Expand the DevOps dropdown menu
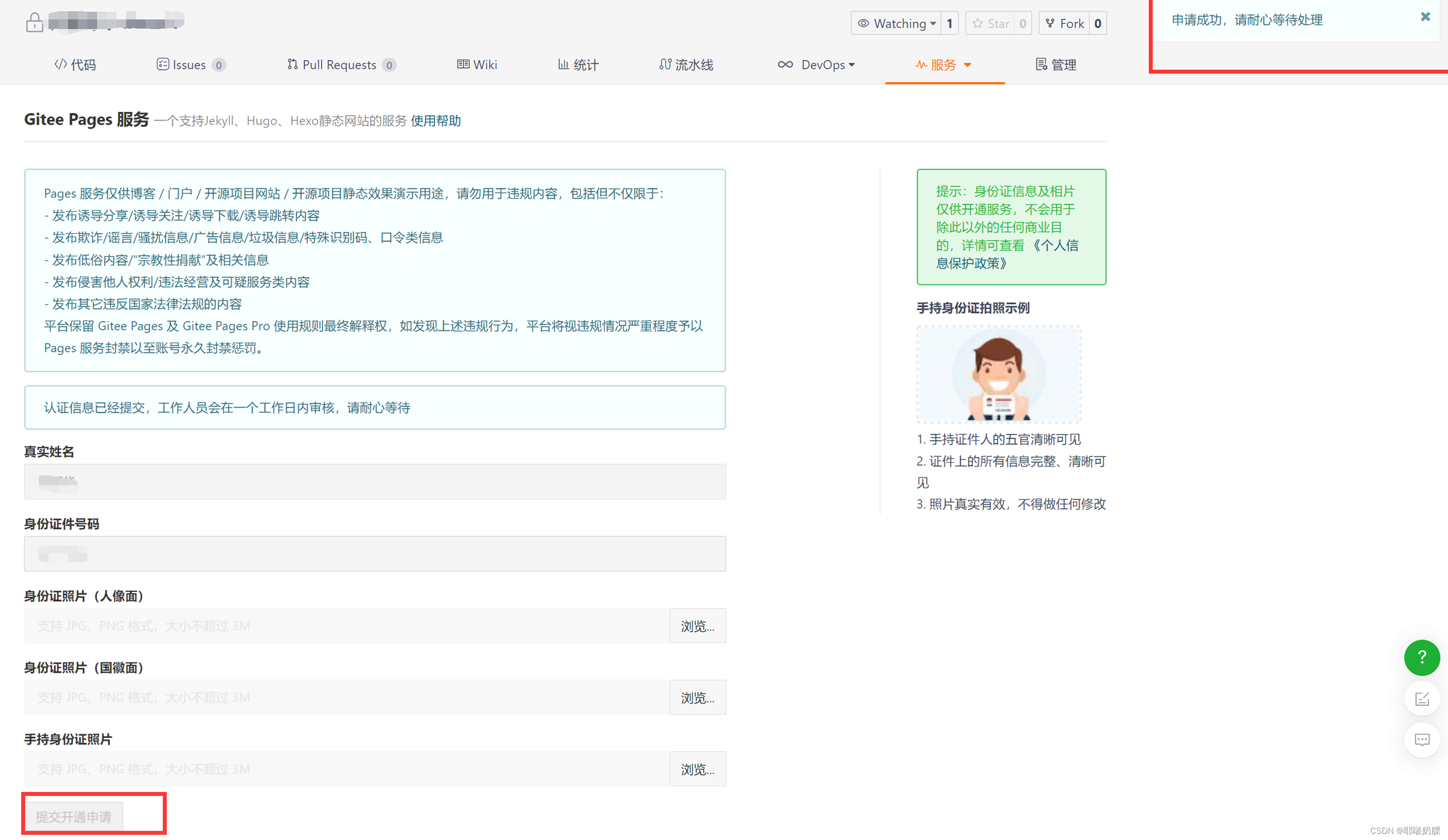Viewport: 1448px width, 840px height. (x=817, y=64)
